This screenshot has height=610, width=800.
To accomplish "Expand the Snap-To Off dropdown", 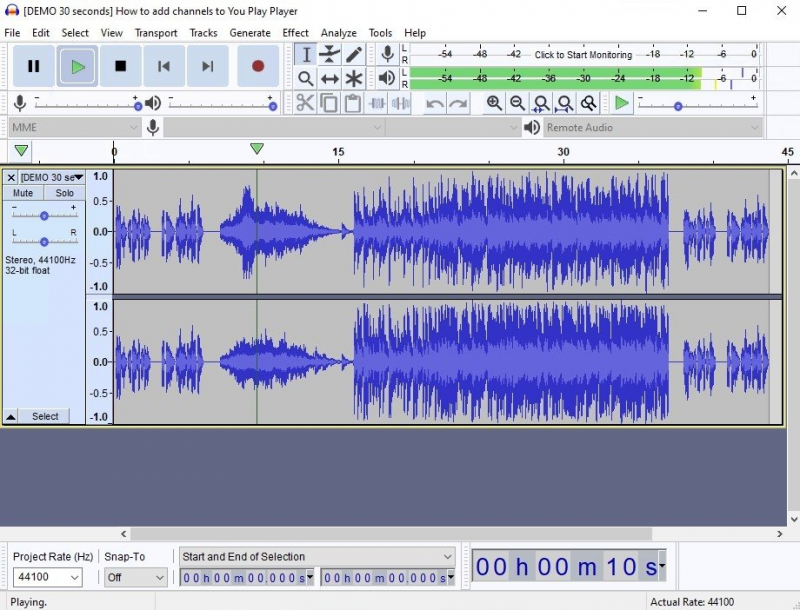I will pos(135,577).
